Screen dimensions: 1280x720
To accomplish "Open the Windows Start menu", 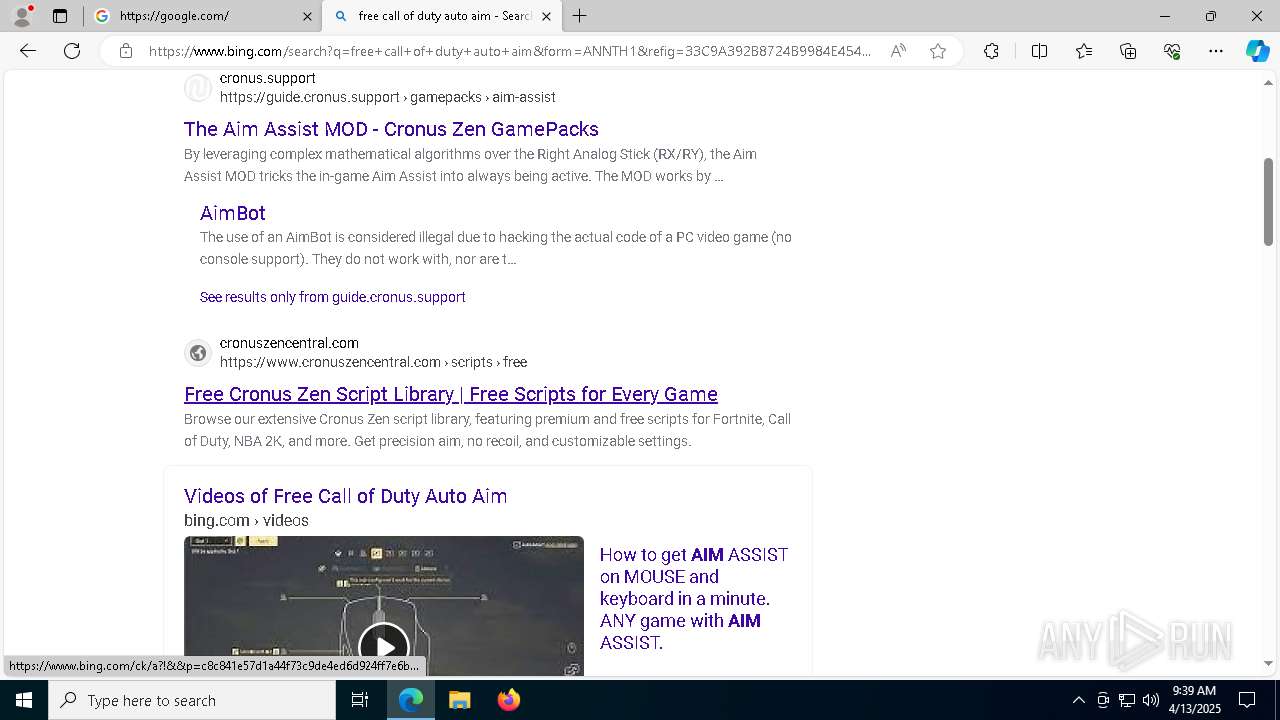I will (24, 700).
